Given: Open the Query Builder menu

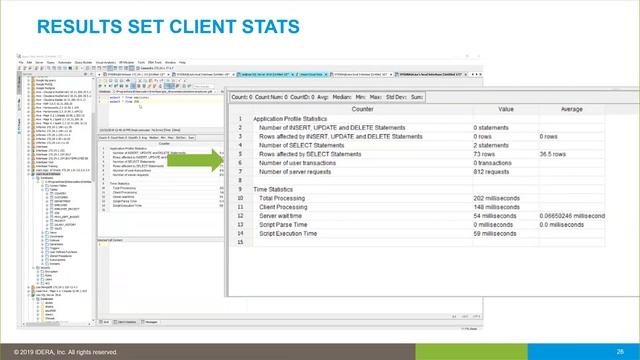Looking at the screenshot, I should (83, 62).
